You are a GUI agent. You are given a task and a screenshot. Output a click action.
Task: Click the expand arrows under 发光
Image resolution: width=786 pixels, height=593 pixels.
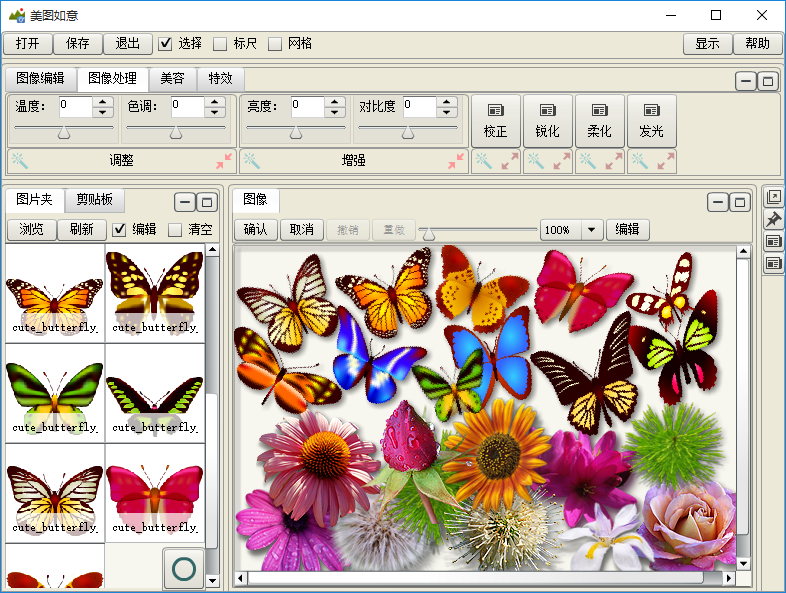[x=666, y=161]
